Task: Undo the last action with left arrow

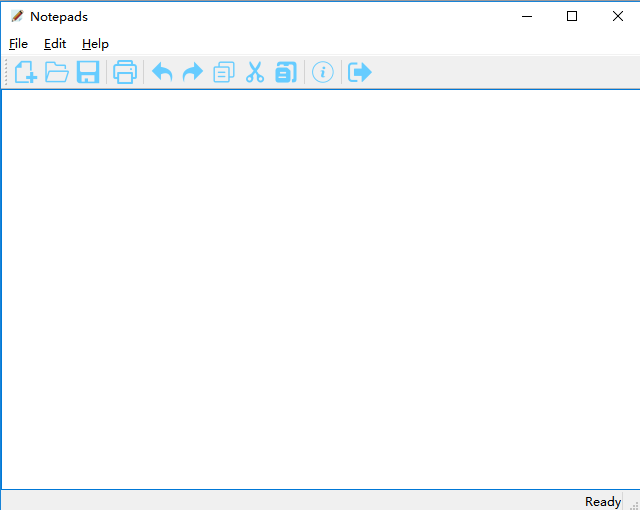Action: point(162,72)
